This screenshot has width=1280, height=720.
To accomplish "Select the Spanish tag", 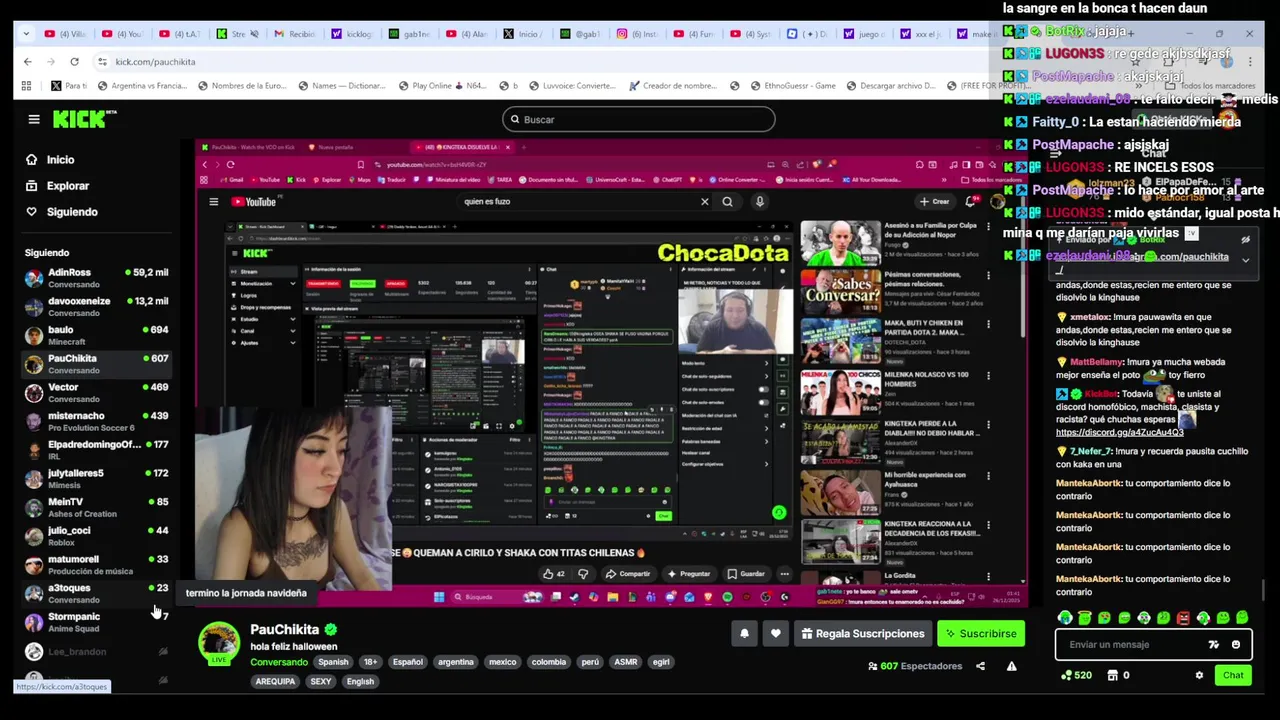I will pyautogui.click(x=333, y=662).
